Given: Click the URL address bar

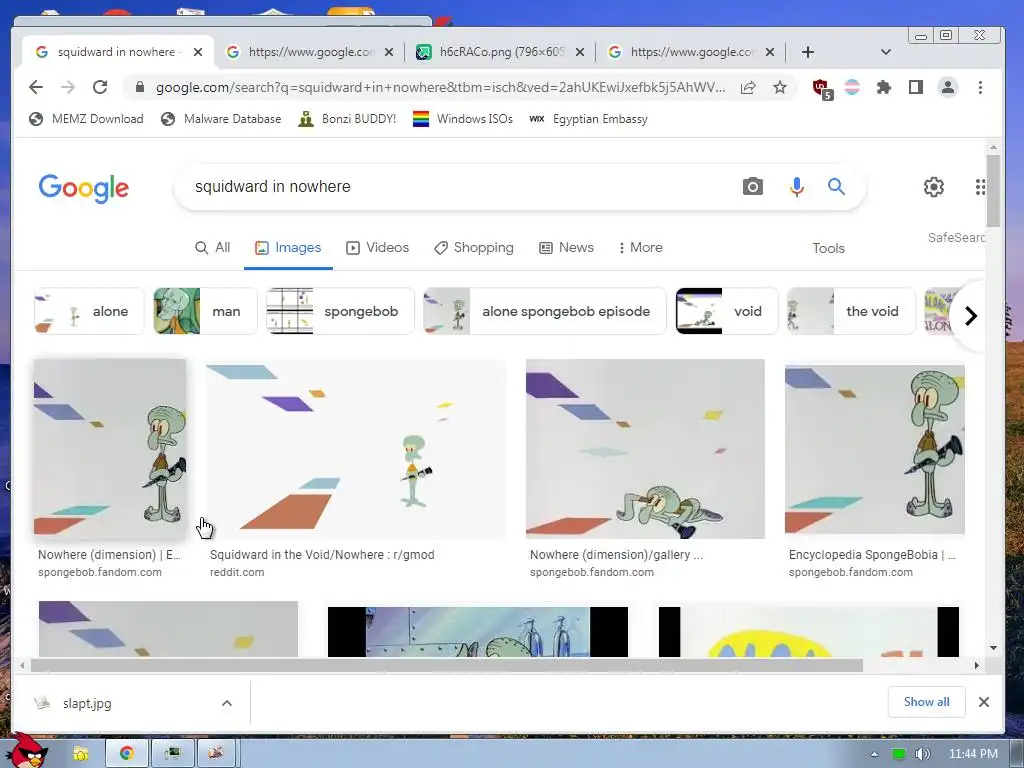Looking at the screenshot, I should (x=439, y=87).
